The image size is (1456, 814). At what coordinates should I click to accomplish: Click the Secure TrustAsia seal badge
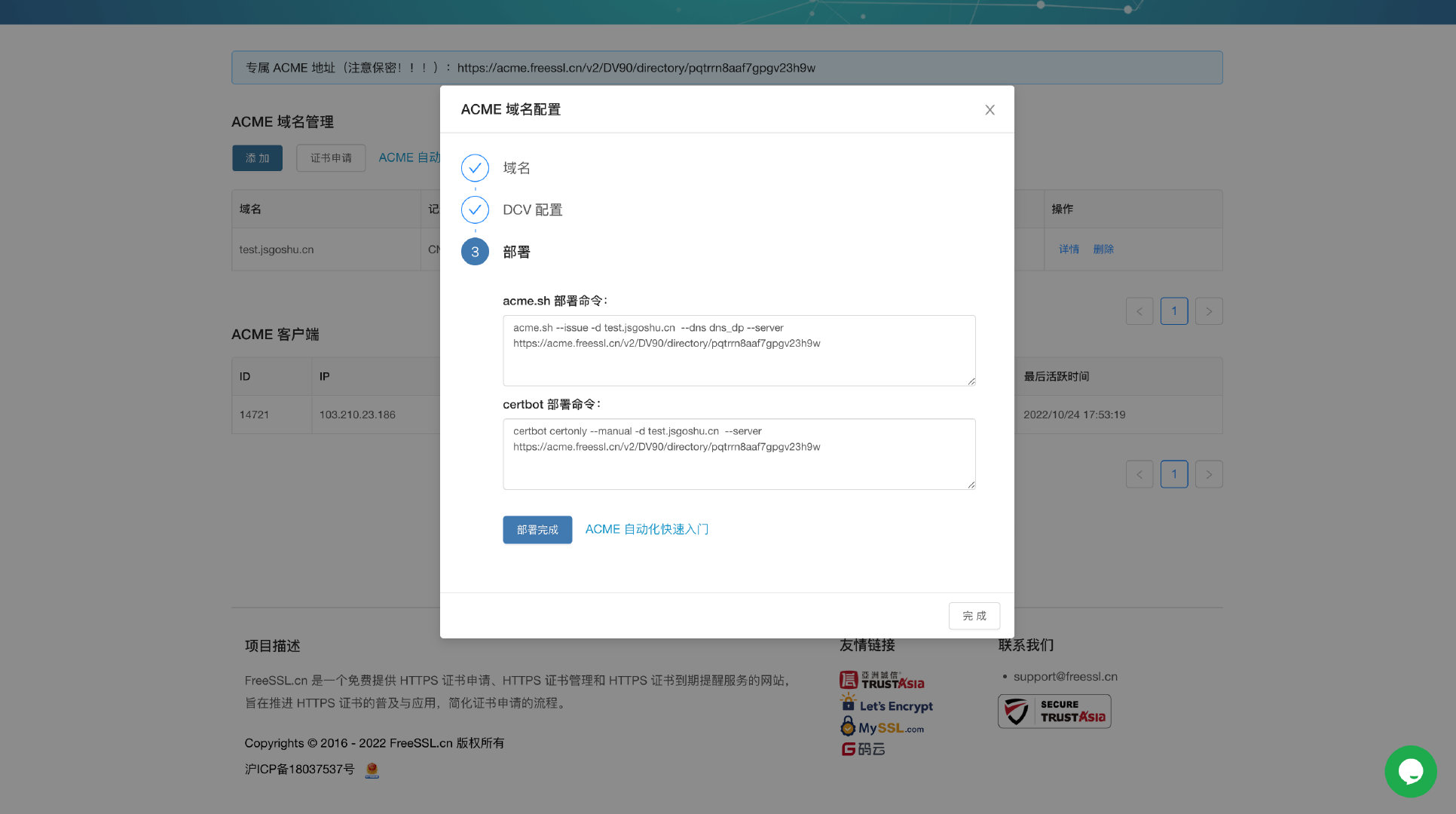click(1054, 711)
